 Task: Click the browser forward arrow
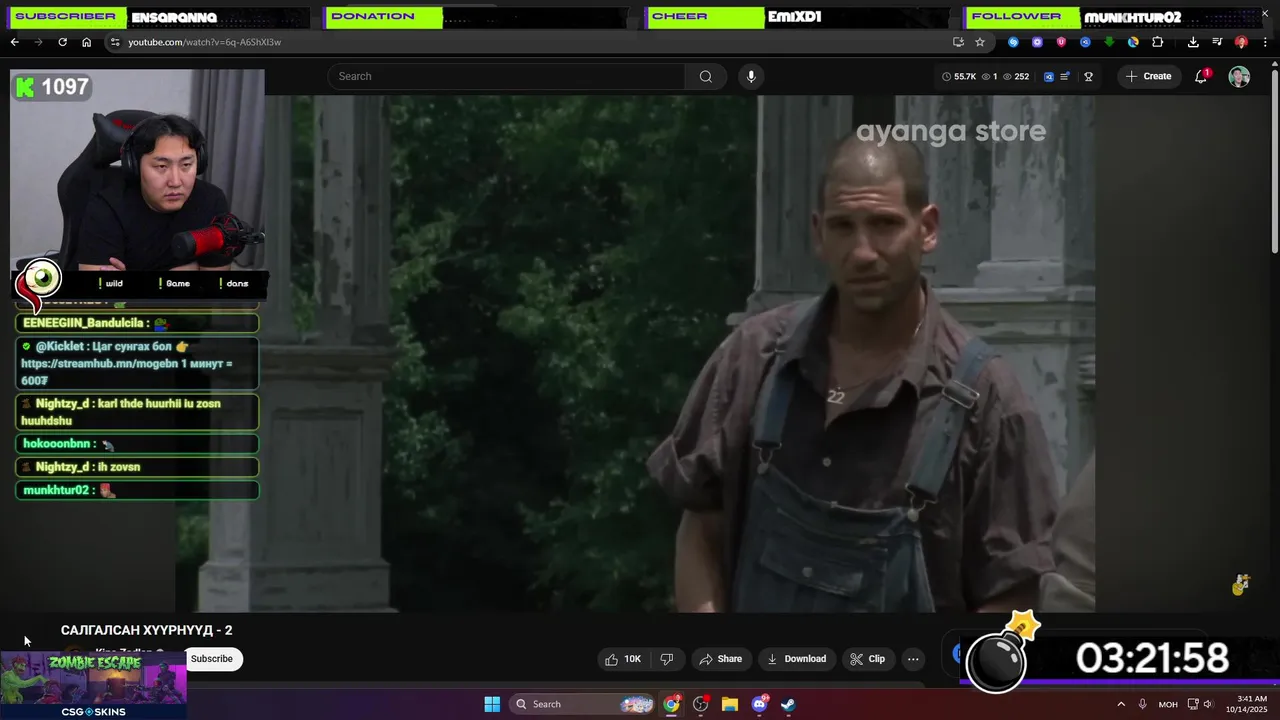38,42
